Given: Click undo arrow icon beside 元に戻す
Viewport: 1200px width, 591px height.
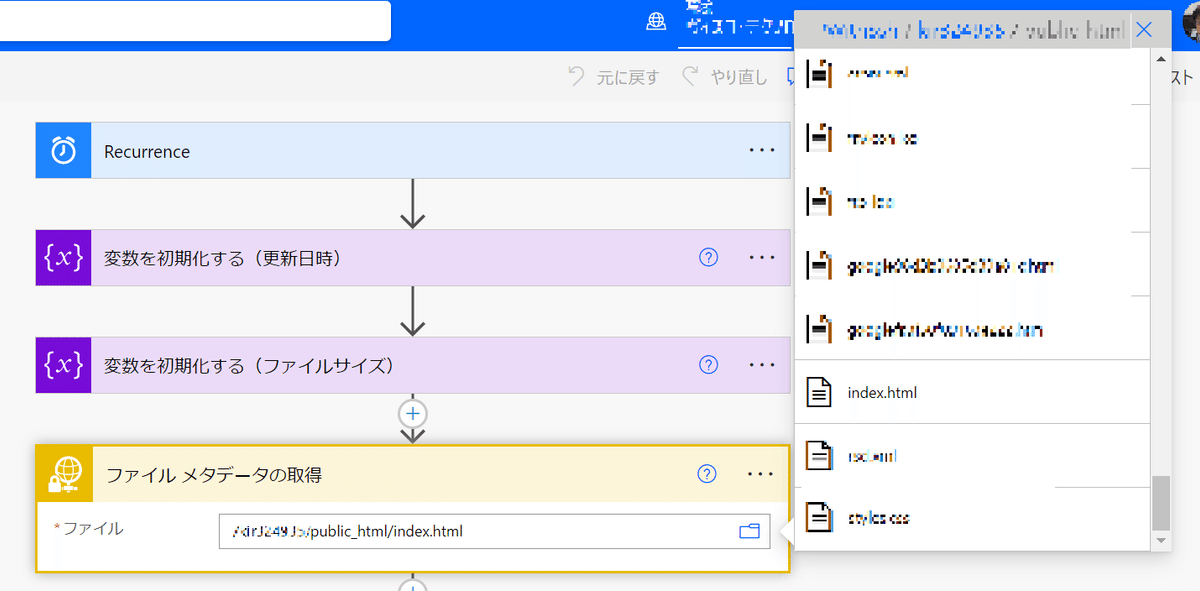Looking at the screenshot, I should [576, 77].
